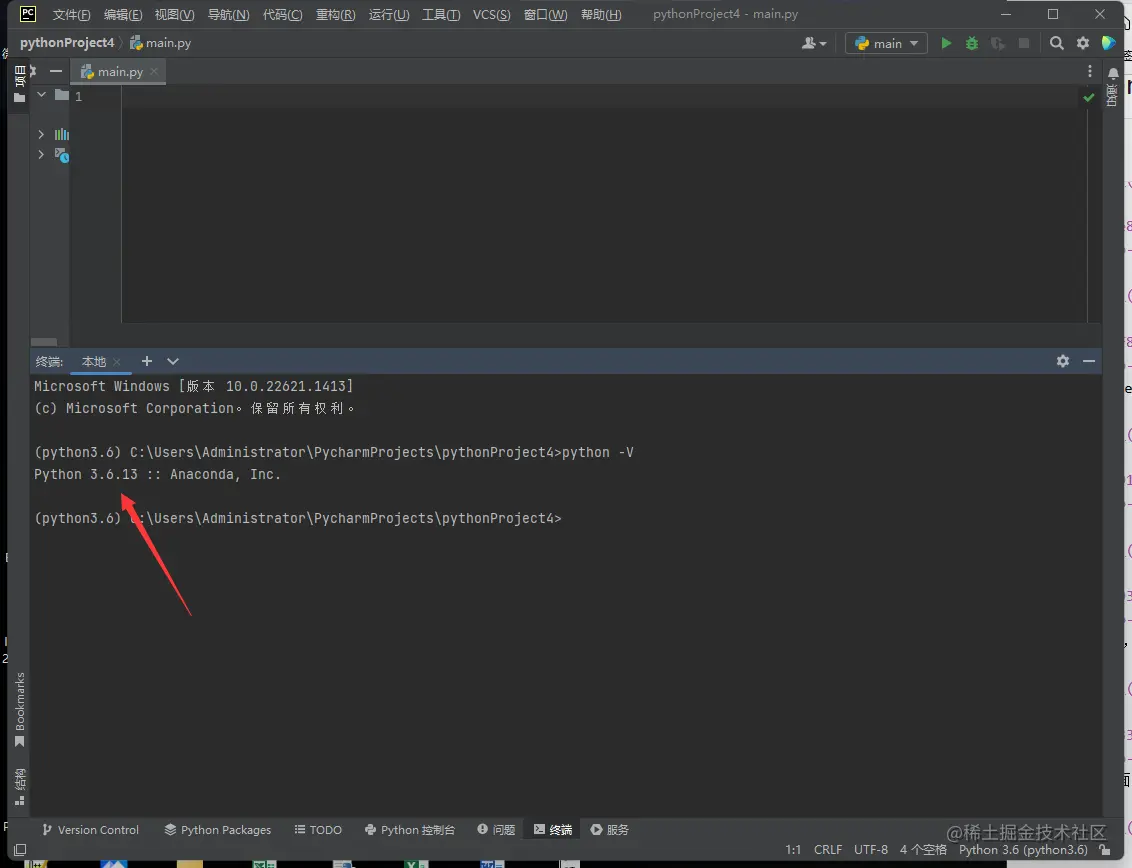Open the Code With Me user icon dropdown

pyautogui.click(x=814, y=43)
